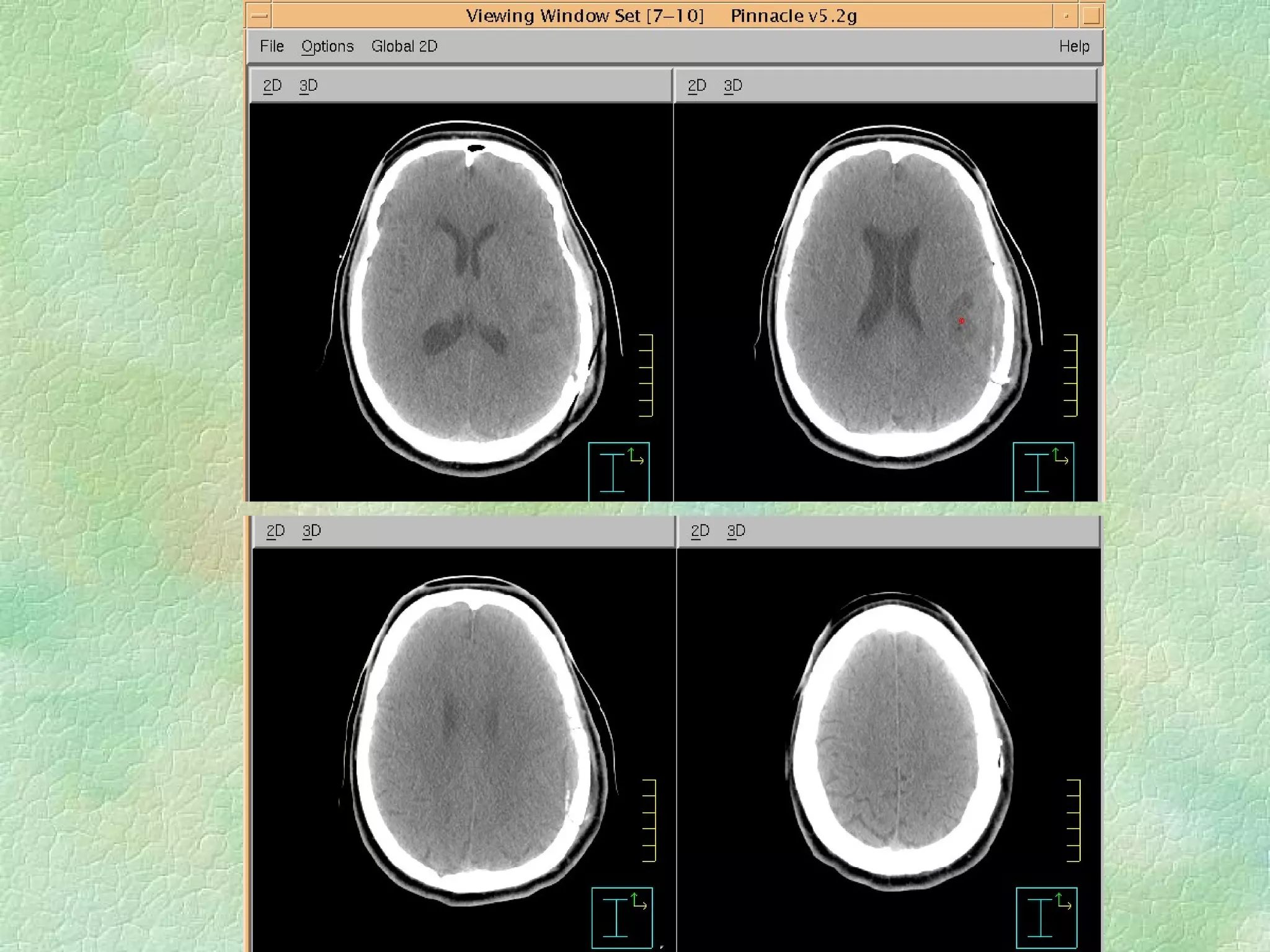The image size is (1270, 952).
Task: Open the File menu
Action: coord(272,46)
